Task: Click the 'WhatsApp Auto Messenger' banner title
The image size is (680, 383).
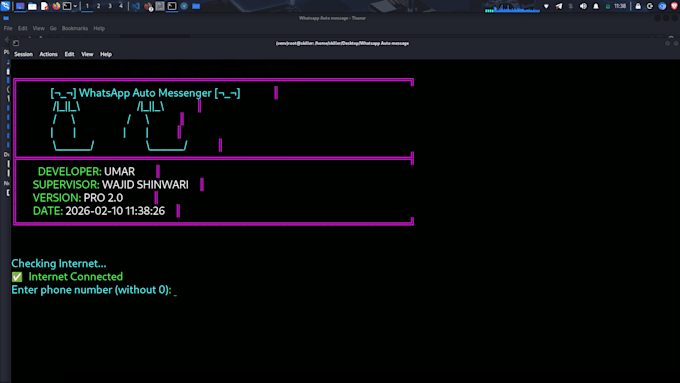Action: (x=145, y=93)
